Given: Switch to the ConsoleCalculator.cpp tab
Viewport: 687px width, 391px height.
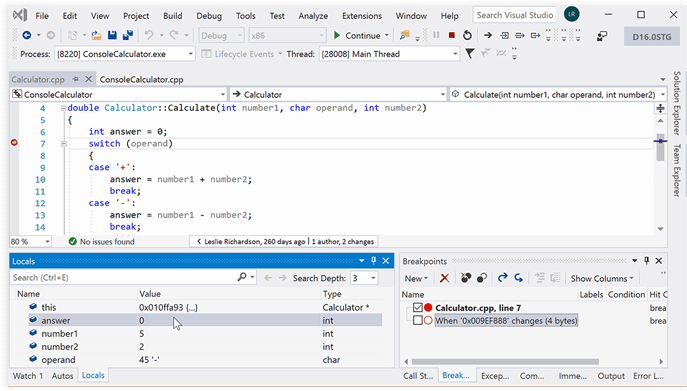Looking at the screenshot, I should point(142,79).
